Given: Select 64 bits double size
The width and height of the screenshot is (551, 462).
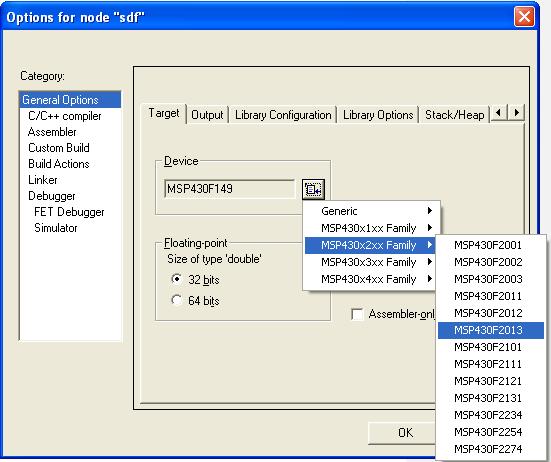Looking at the screenshot, I should 176,300.
